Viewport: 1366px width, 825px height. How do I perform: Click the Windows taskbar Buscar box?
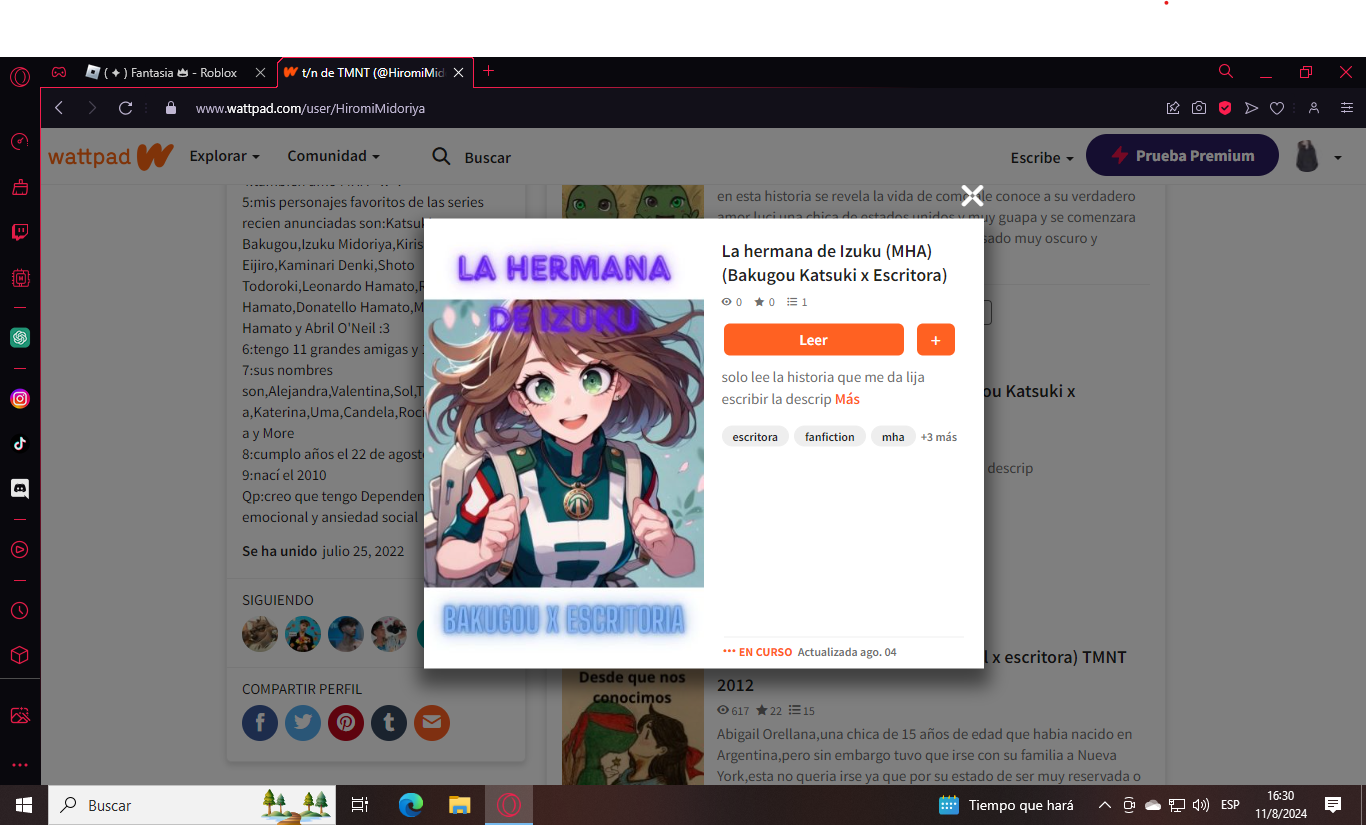(x=192, y=805)
